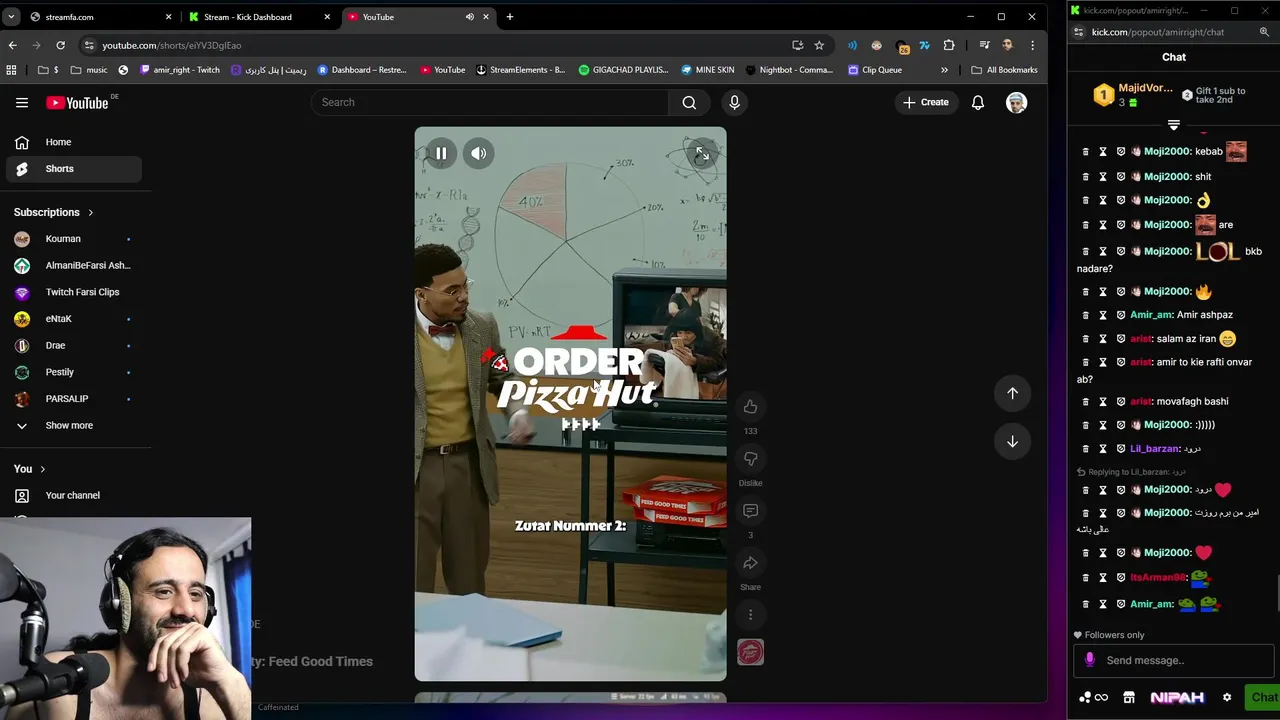
Task: Open the Clip Queue bookmark
Action: 875,70
